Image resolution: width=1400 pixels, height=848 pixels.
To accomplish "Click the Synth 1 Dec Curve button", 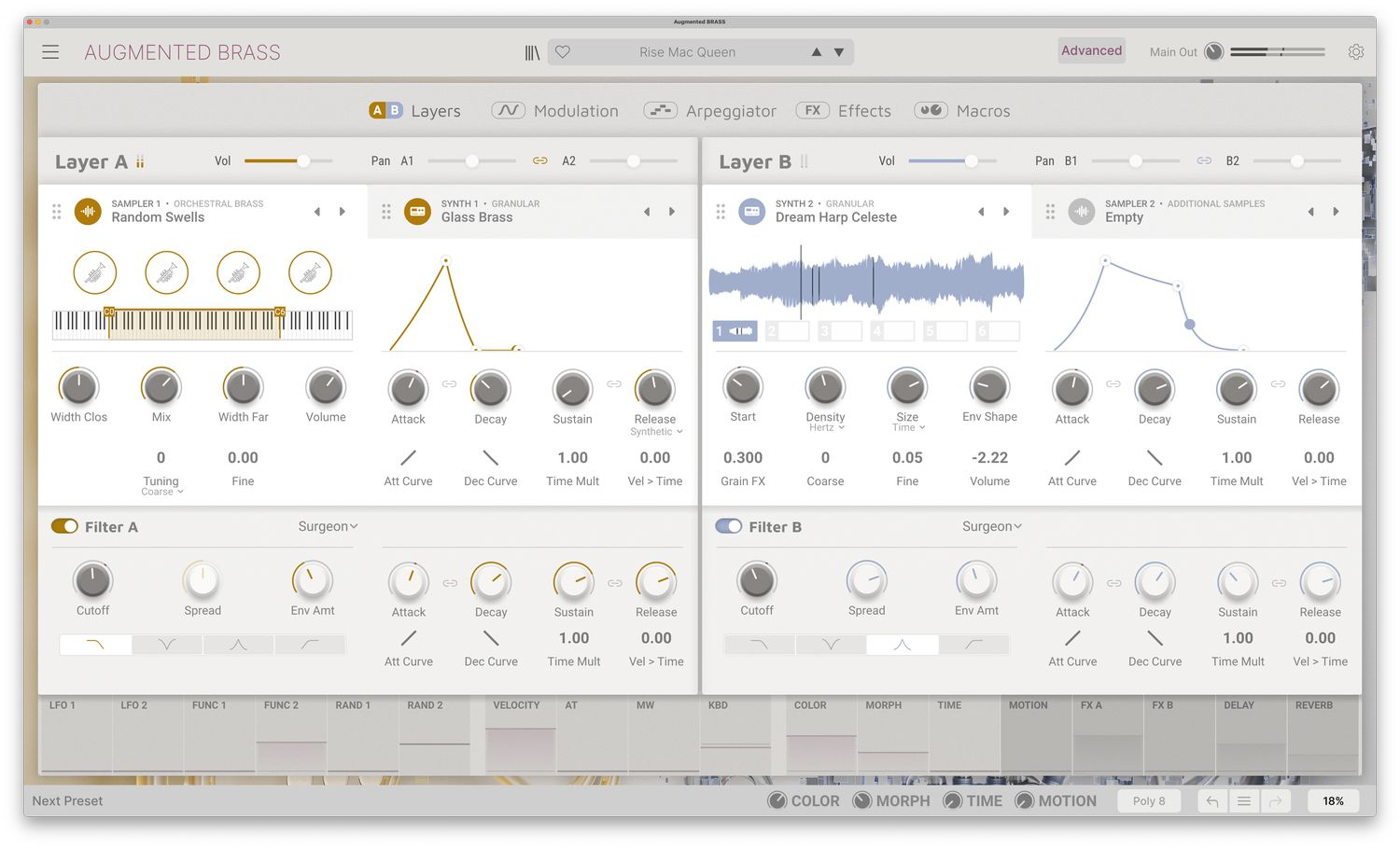I will 490,458.
